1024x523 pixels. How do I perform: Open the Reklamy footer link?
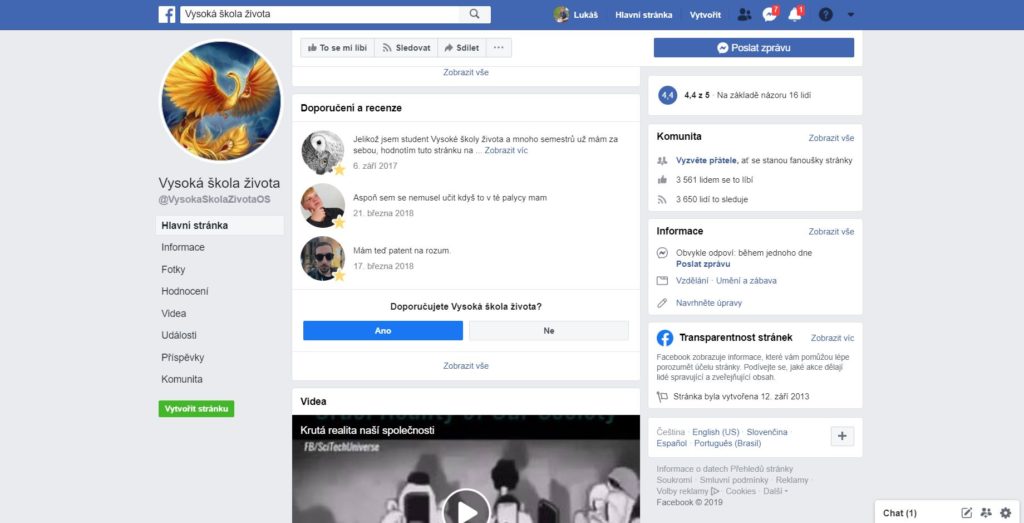792,480
